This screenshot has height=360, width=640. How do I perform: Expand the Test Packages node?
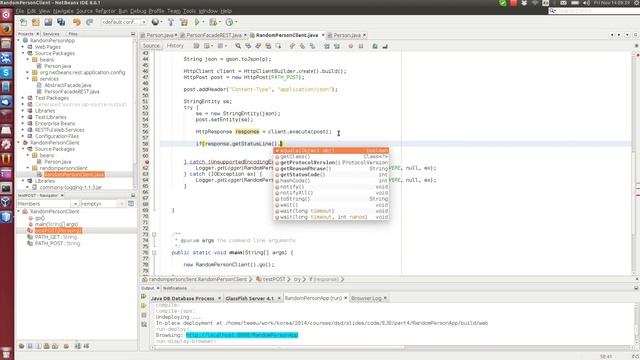coord(23,98)
